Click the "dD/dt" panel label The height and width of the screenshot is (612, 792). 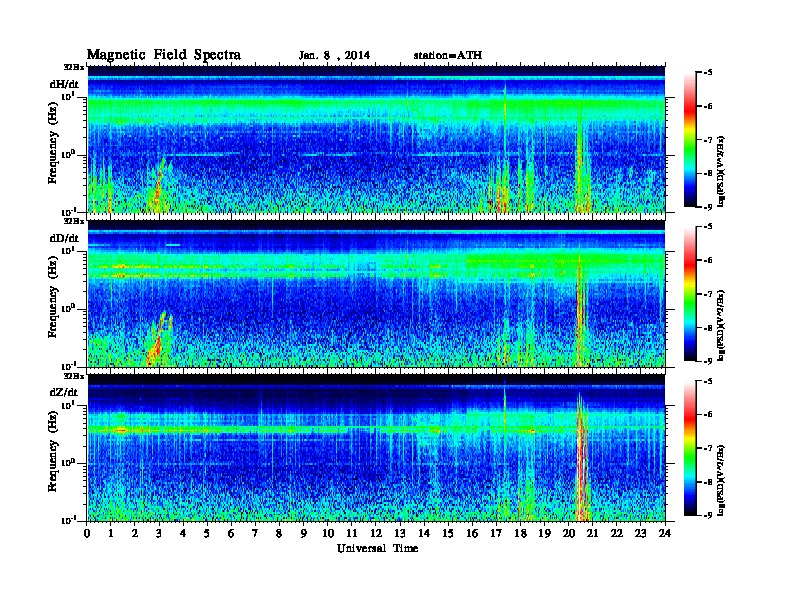64,238
